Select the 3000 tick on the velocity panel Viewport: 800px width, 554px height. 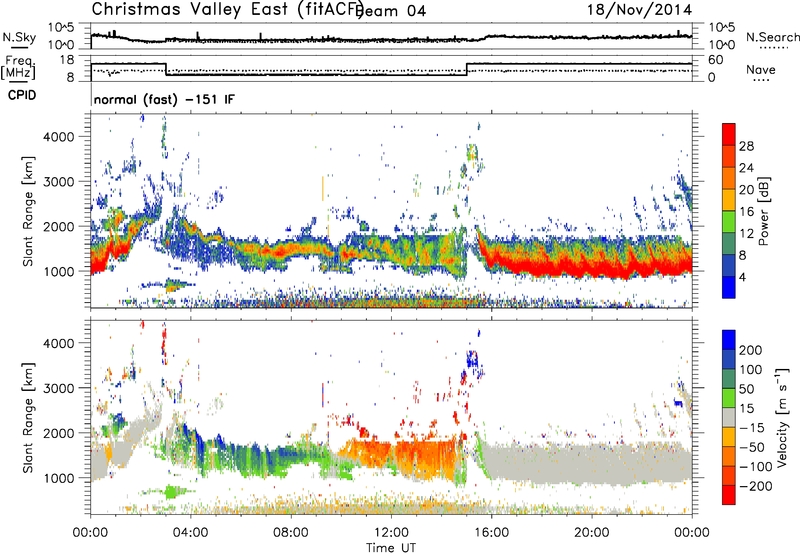(x=59, y=388)
